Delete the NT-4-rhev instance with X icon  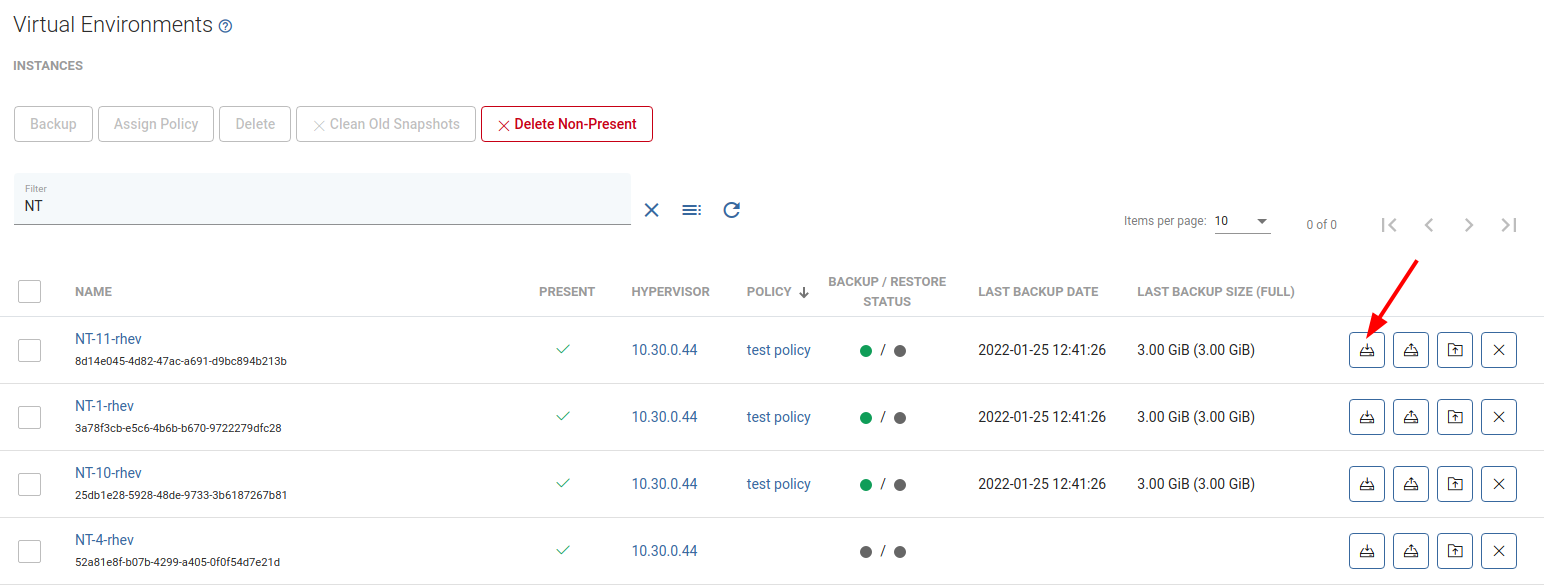pyautogui.click(x=1498, y=551)
